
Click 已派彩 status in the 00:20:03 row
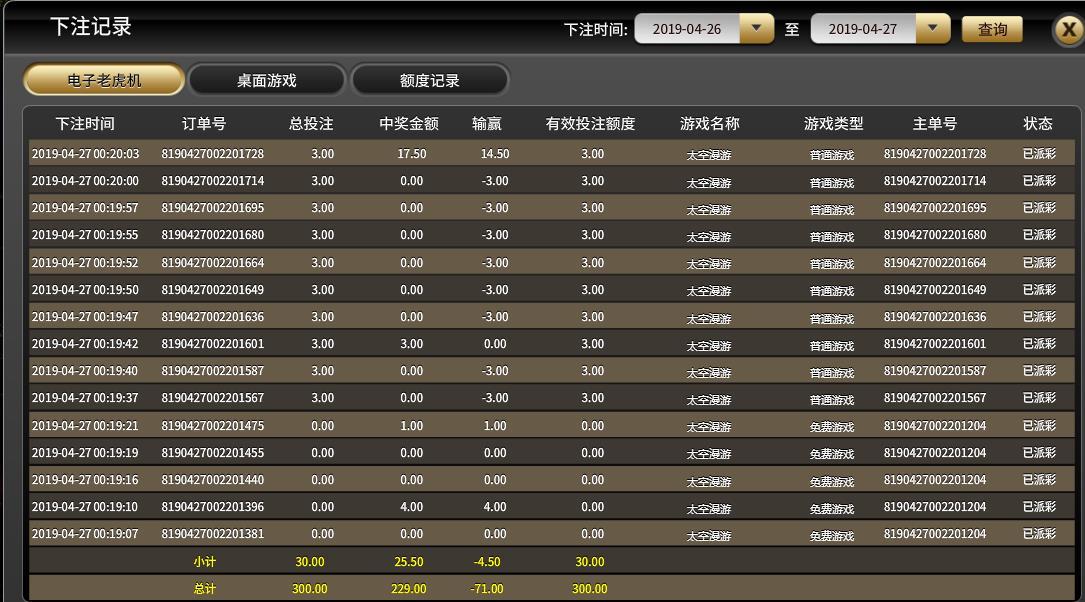(1039, 154)
